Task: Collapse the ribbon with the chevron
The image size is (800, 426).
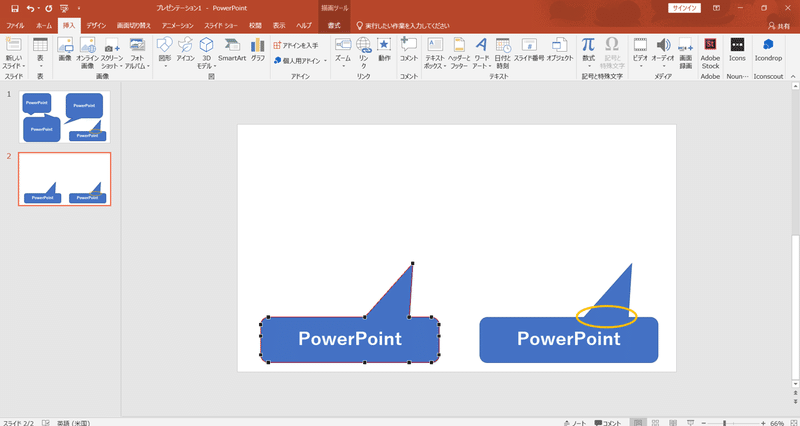Action: [x=793, y=76]
